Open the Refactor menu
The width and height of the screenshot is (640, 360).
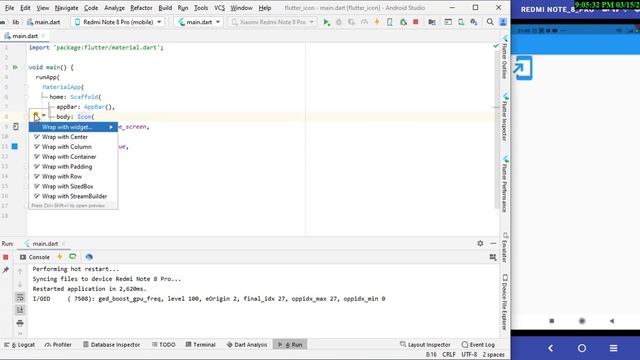141,8
